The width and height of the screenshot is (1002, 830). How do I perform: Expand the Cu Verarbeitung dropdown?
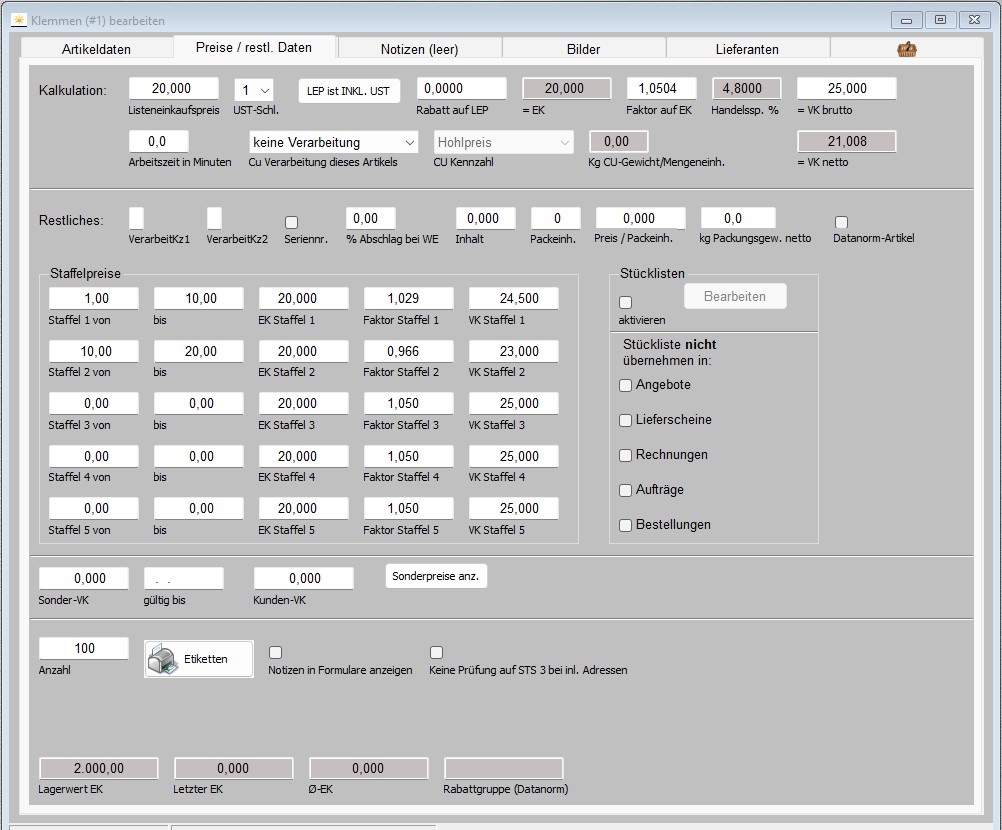coord(333,142)
